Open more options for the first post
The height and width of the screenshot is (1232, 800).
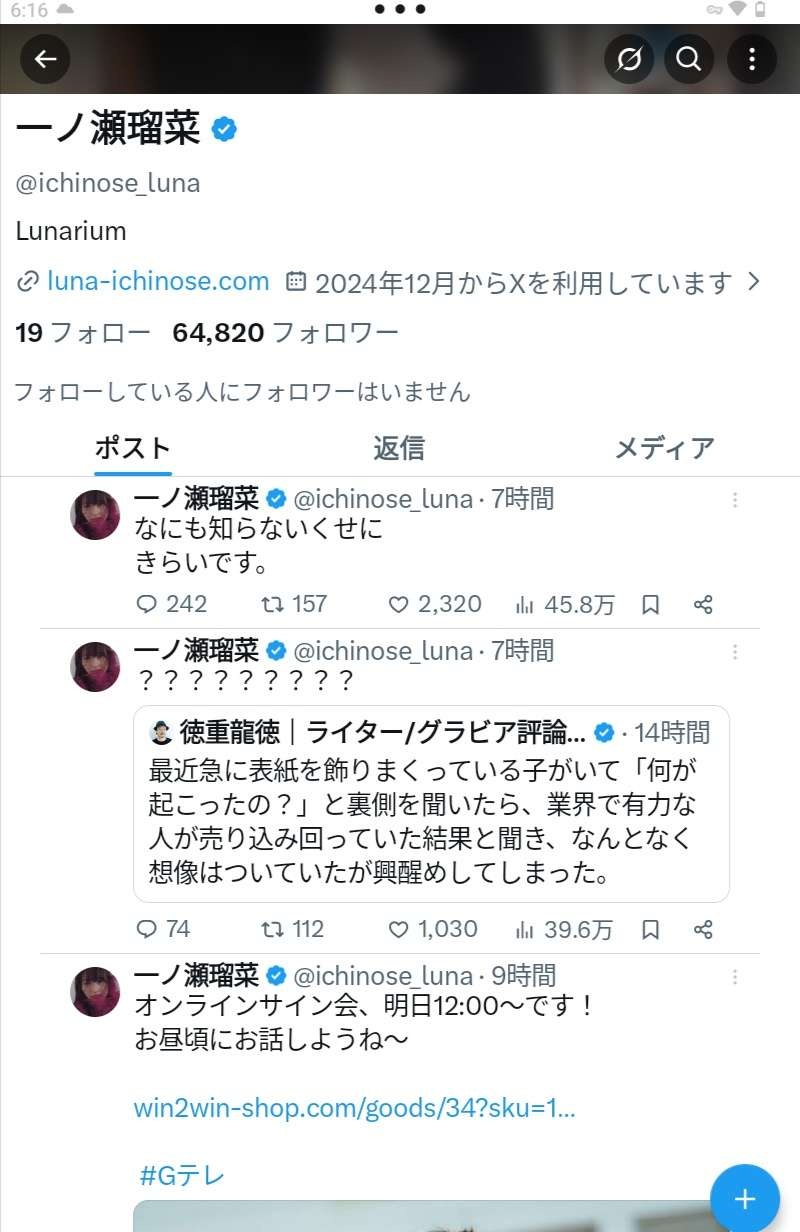click(x=735, y=500)
